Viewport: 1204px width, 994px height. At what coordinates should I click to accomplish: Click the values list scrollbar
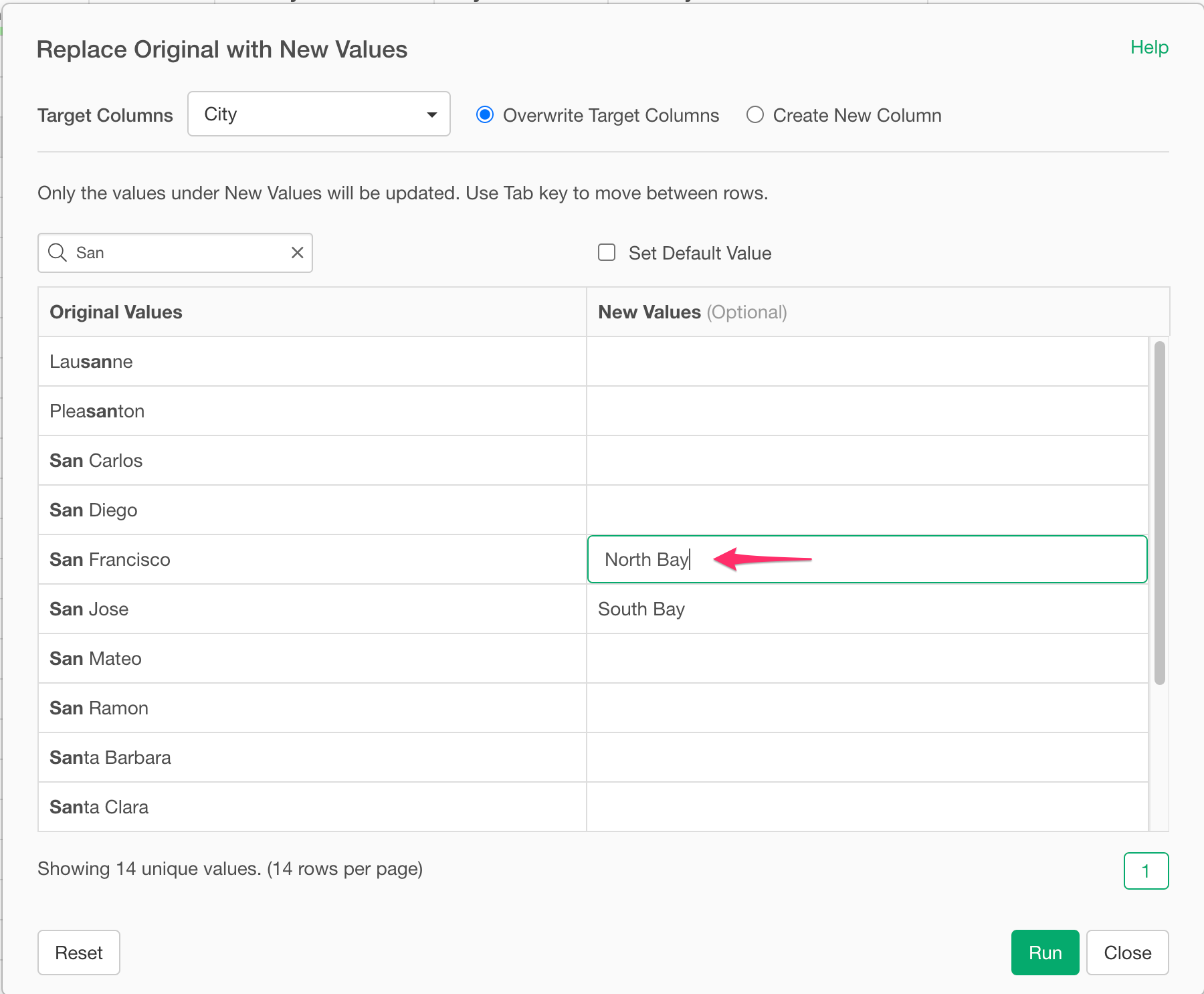click(1159, 512)
